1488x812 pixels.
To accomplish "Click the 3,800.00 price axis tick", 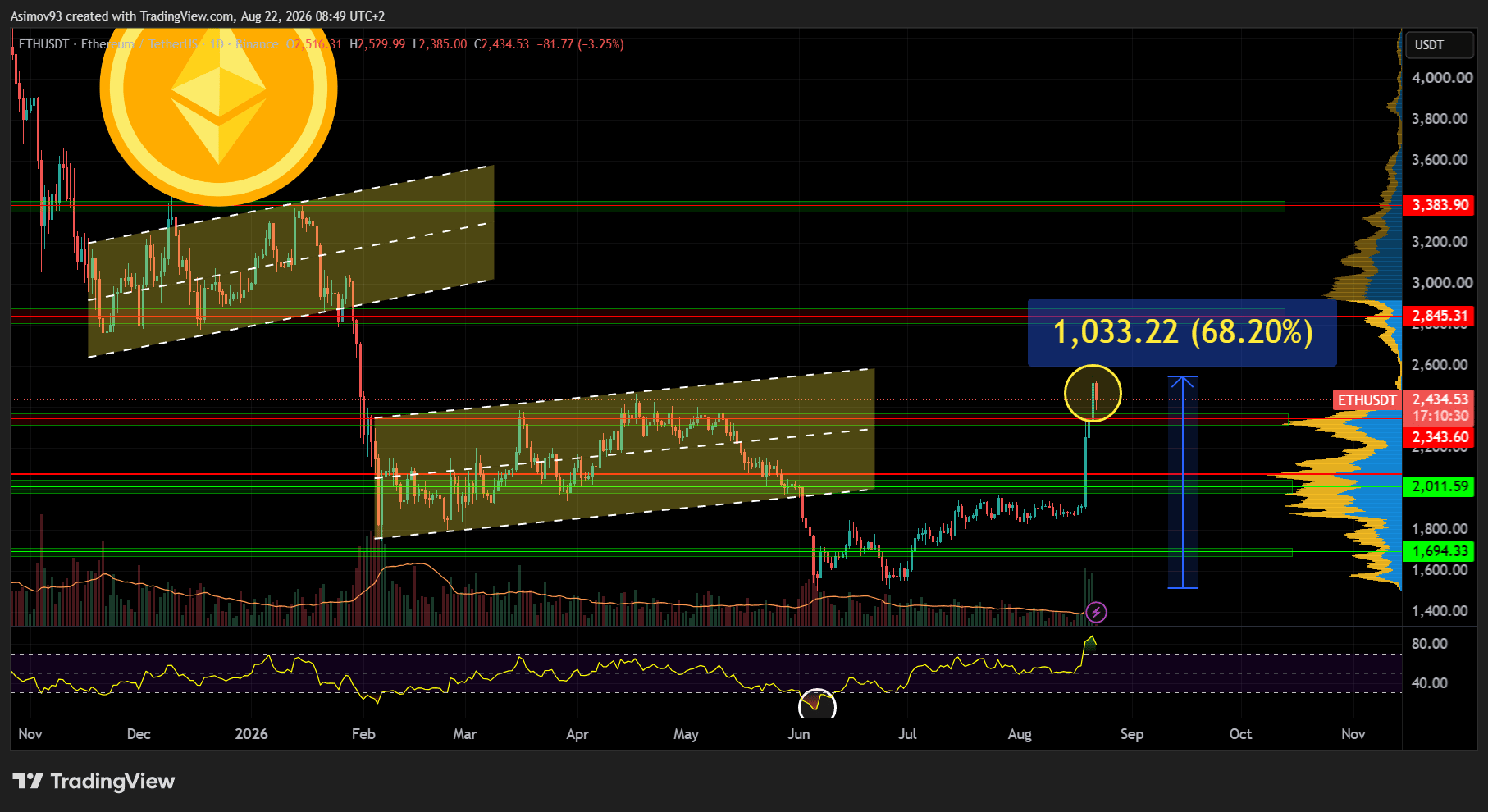I will click(x=1440, y=119).
